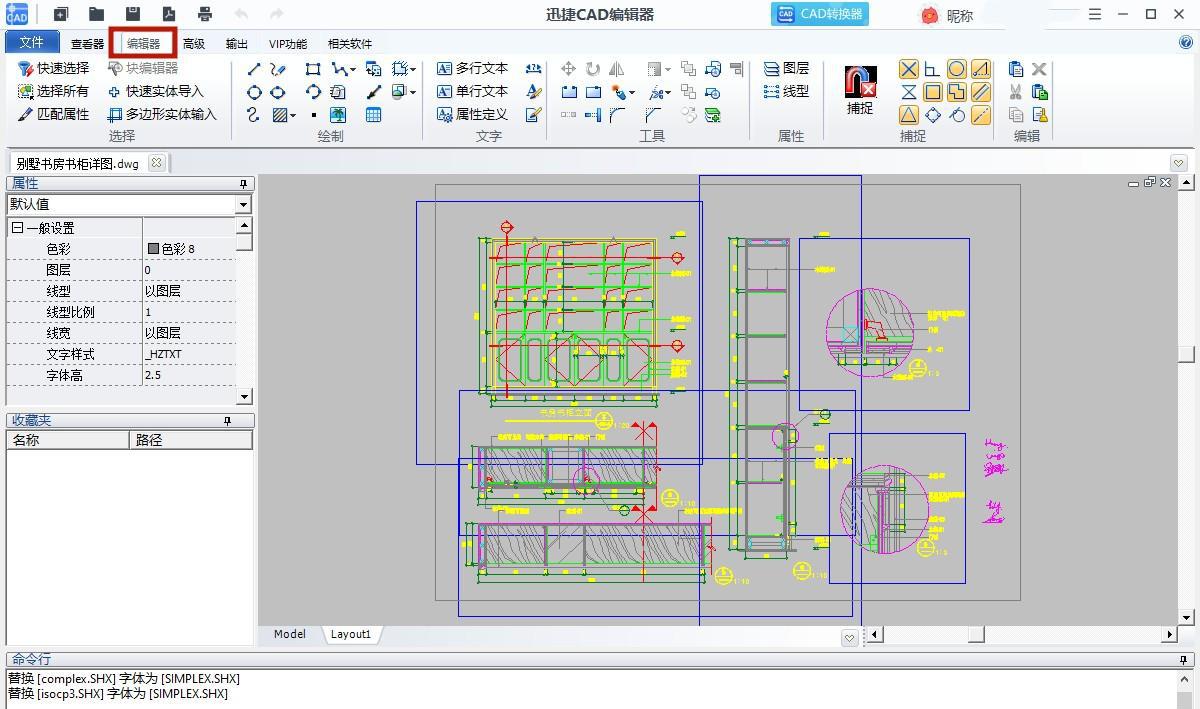
Task: Click the 字体高 value 2.5 field
Action: 189,375
